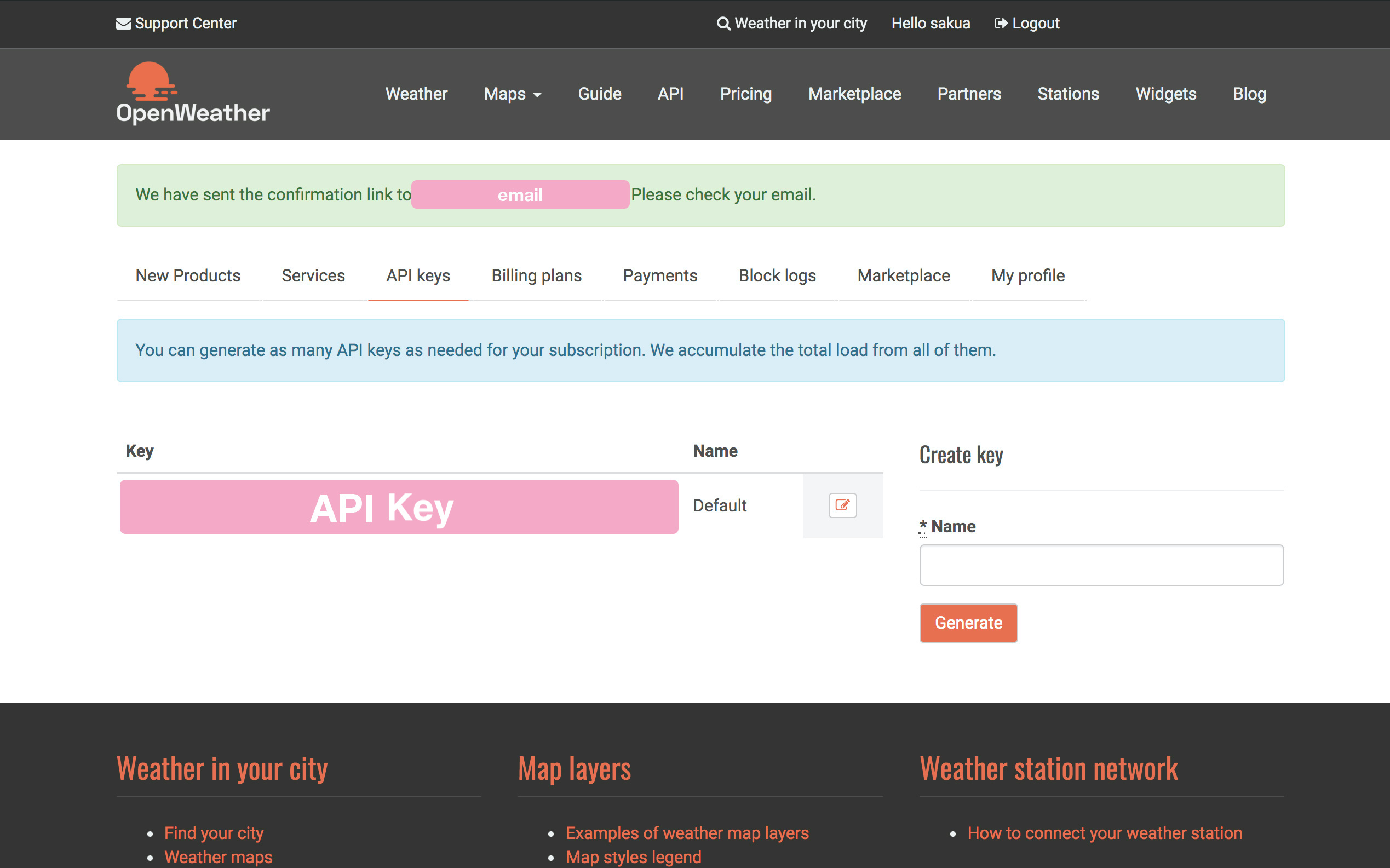Click the Generate button

click(968, 623)
